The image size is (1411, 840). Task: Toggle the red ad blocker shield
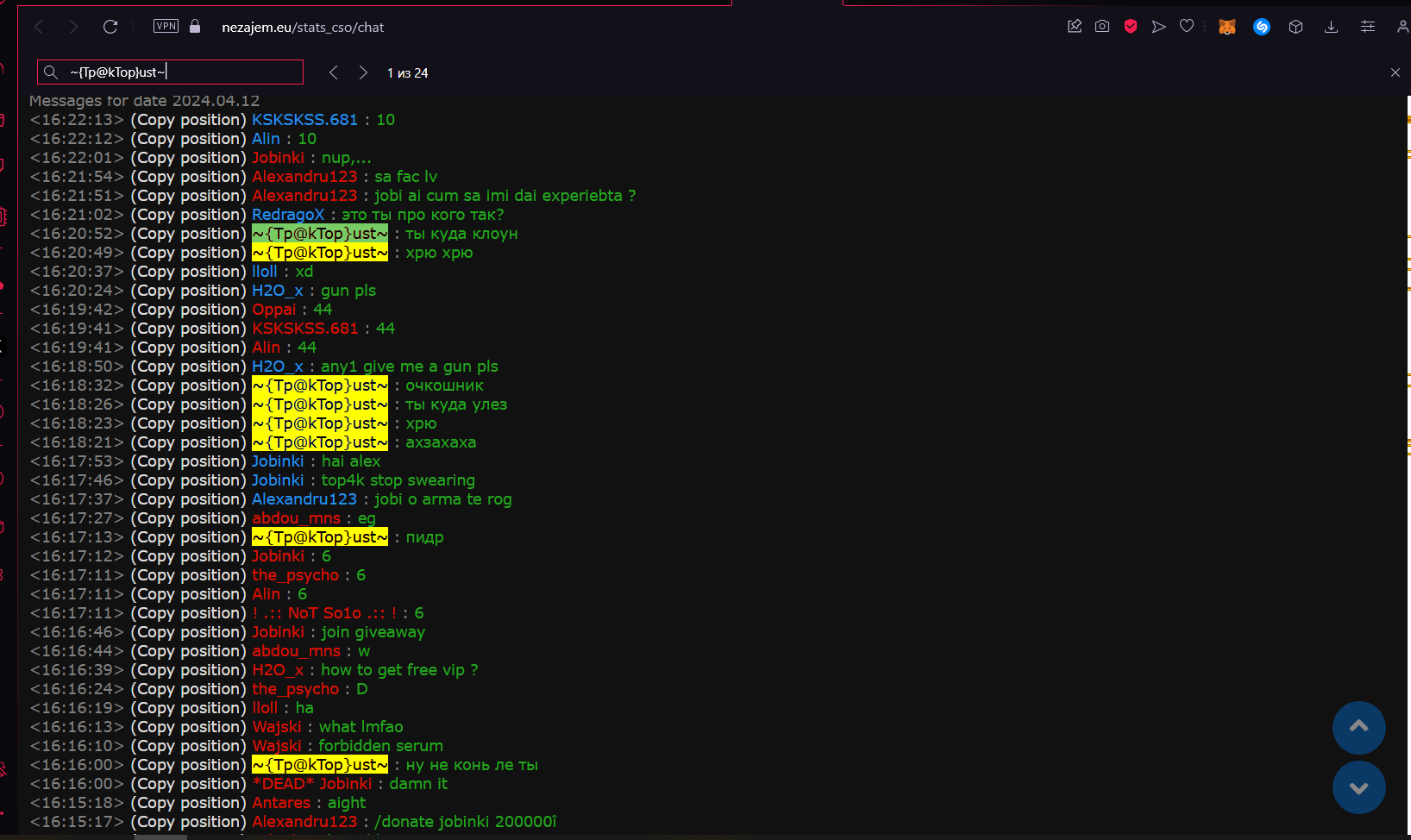click(1131, 27)
